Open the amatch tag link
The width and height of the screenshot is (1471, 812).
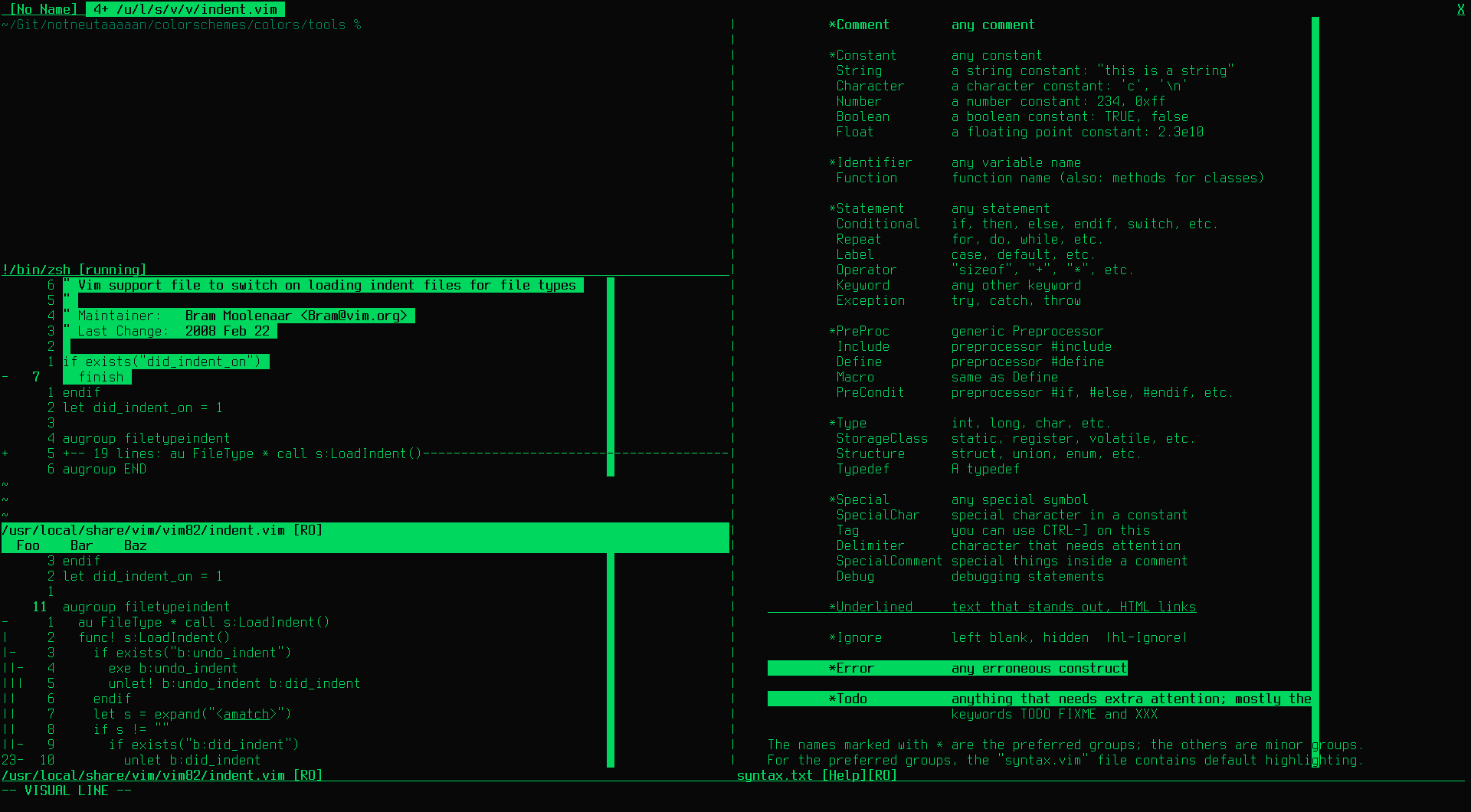pyautogui.click(x=245, y=714)
